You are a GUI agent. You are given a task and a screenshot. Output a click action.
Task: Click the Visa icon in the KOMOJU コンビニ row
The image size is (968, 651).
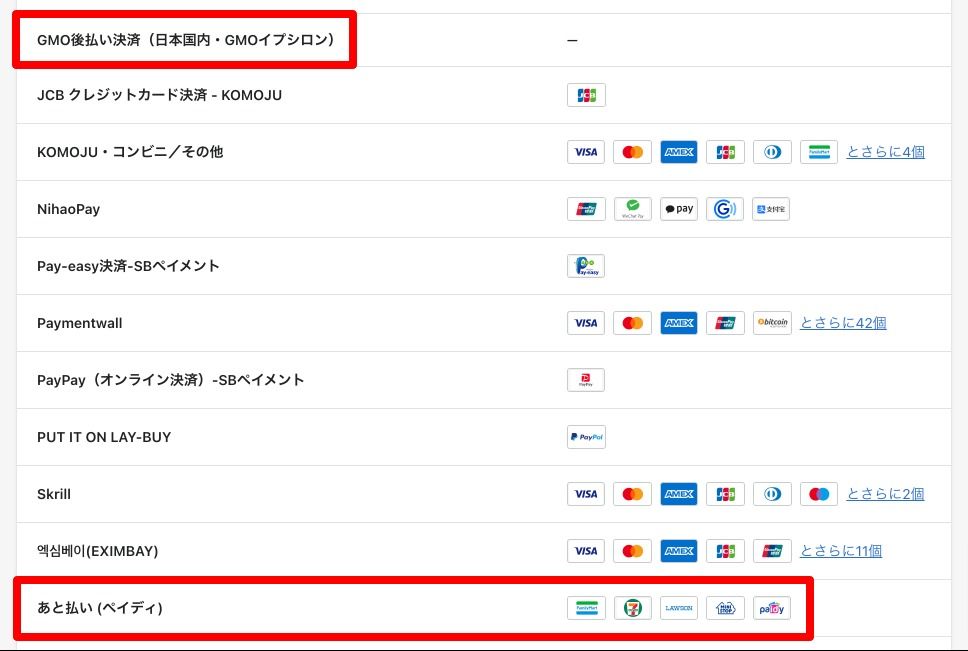pos(586,152)
